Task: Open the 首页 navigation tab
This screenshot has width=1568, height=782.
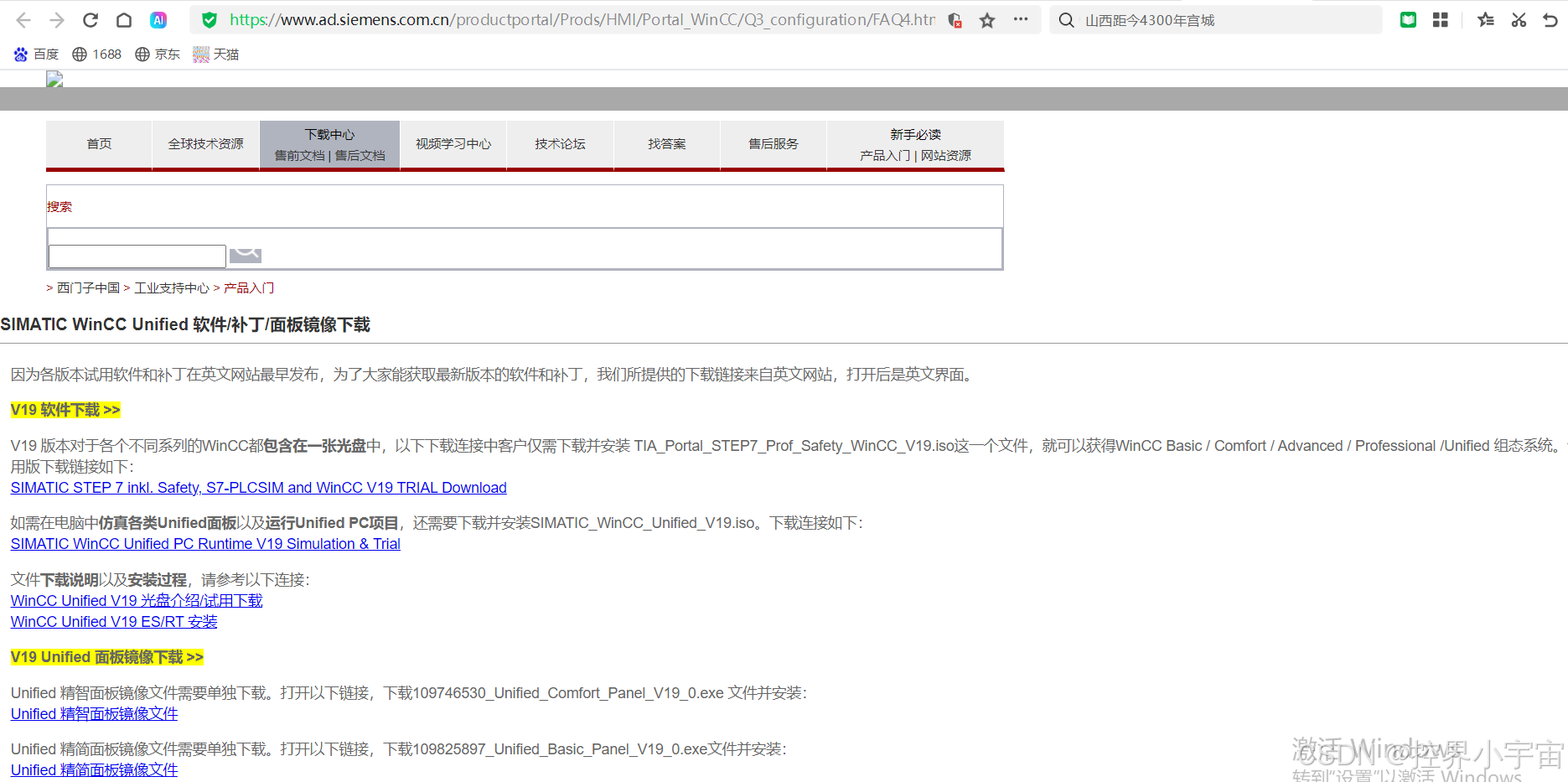Action: 99,144
